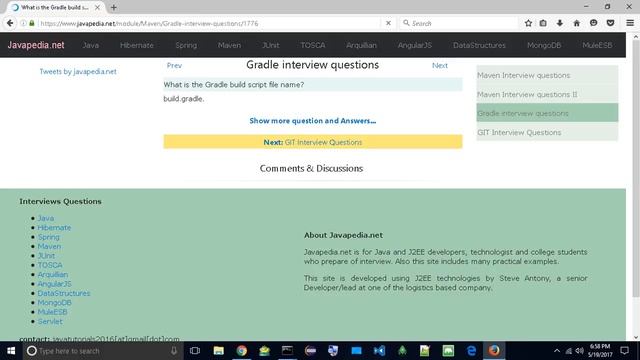
Task: Open the volume speaker tray icon
Action: pos(580,351)
